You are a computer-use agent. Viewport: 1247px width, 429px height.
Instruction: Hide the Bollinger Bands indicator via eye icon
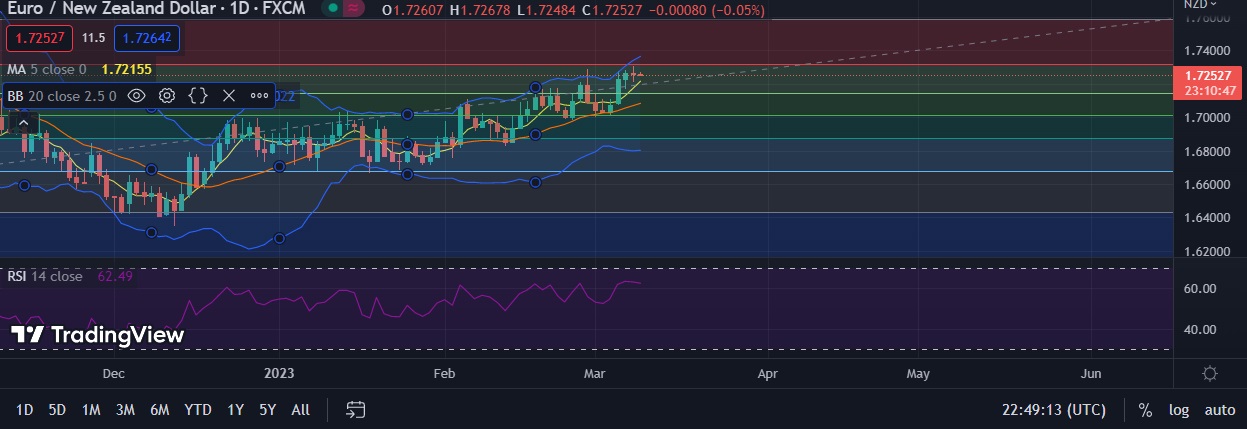(x=138, y=96)
